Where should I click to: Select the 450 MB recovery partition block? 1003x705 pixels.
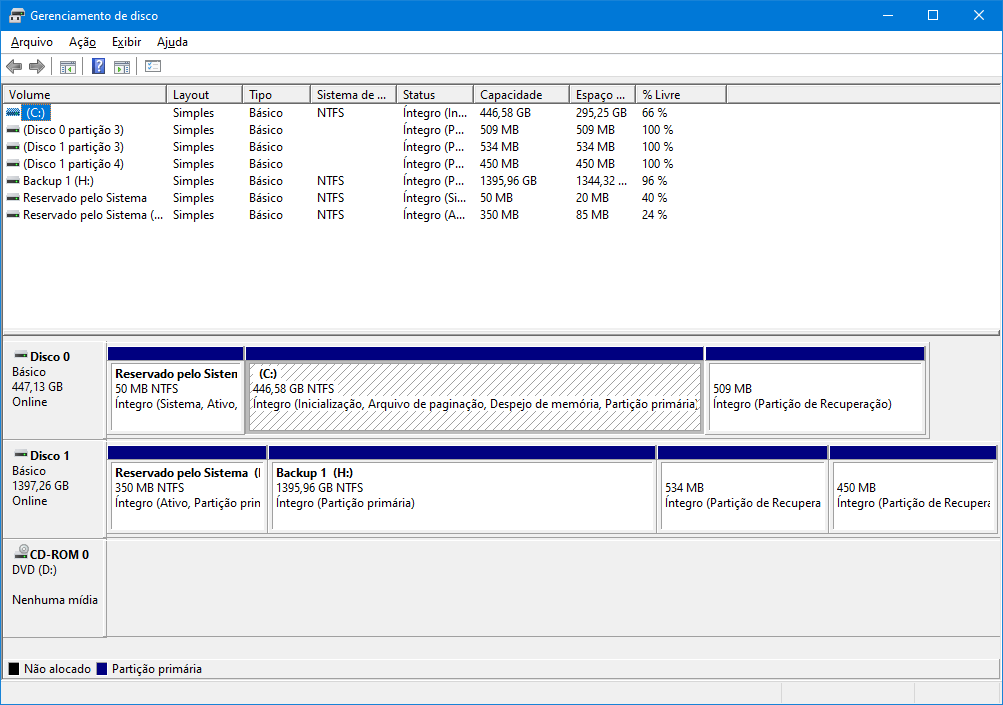click(x=913, y=490)
